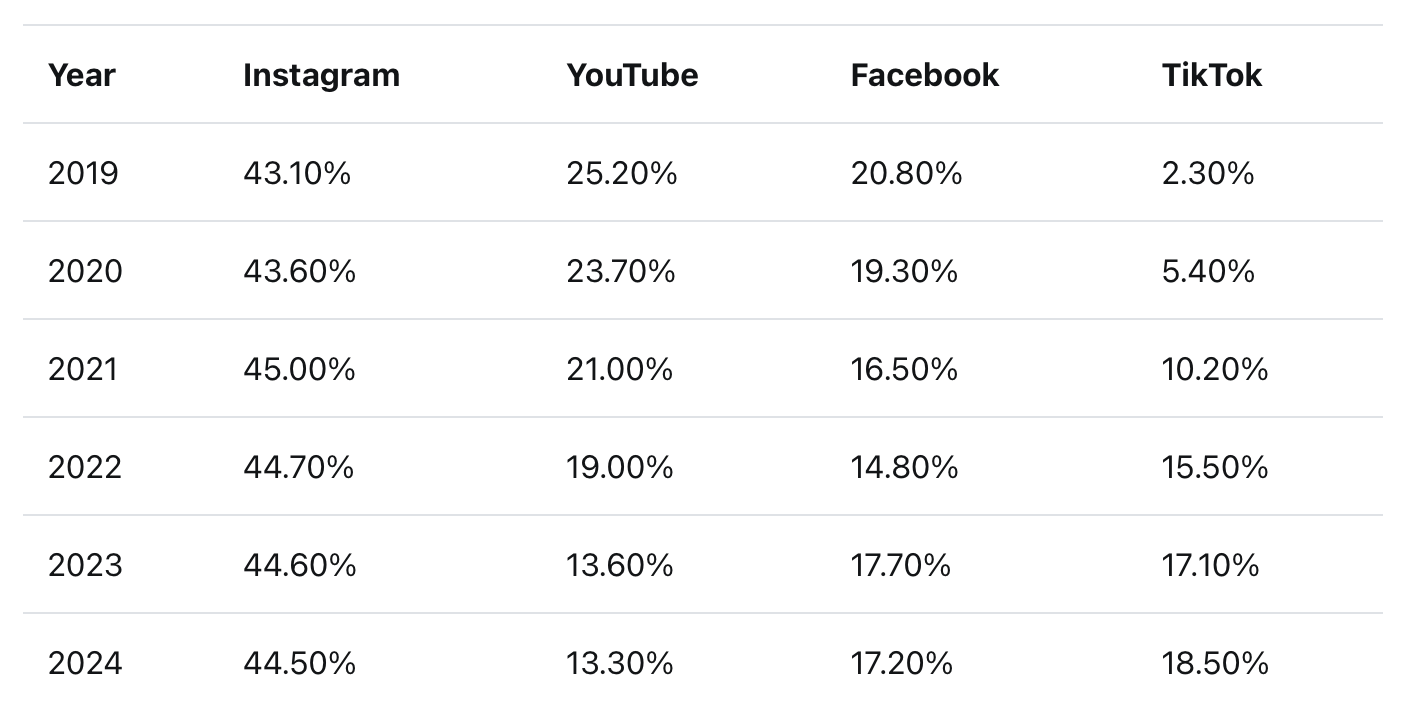Select the 2019 year cell
This screenshot has height=727, width=1412.
coord(83,173)
